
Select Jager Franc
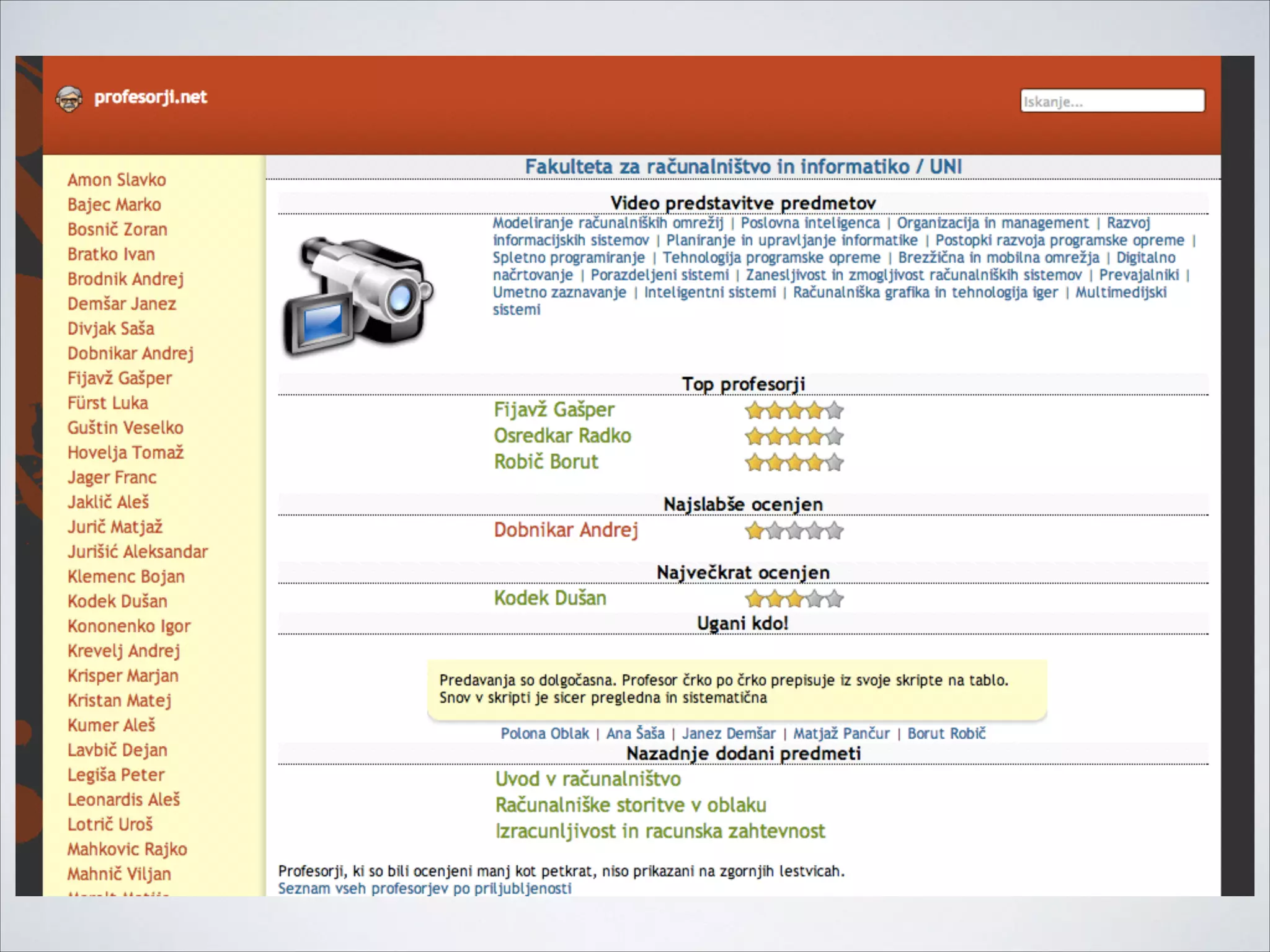coord(112,477)
